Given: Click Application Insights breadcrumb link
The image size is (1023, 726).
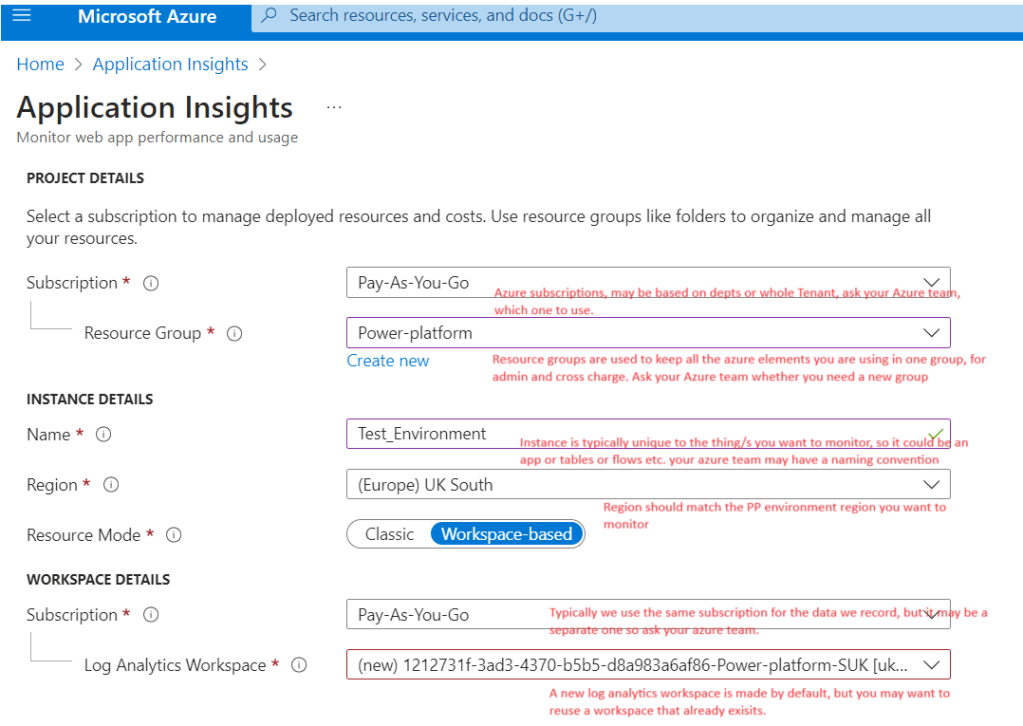Looking at the screenshot, I should click(170, 64).
